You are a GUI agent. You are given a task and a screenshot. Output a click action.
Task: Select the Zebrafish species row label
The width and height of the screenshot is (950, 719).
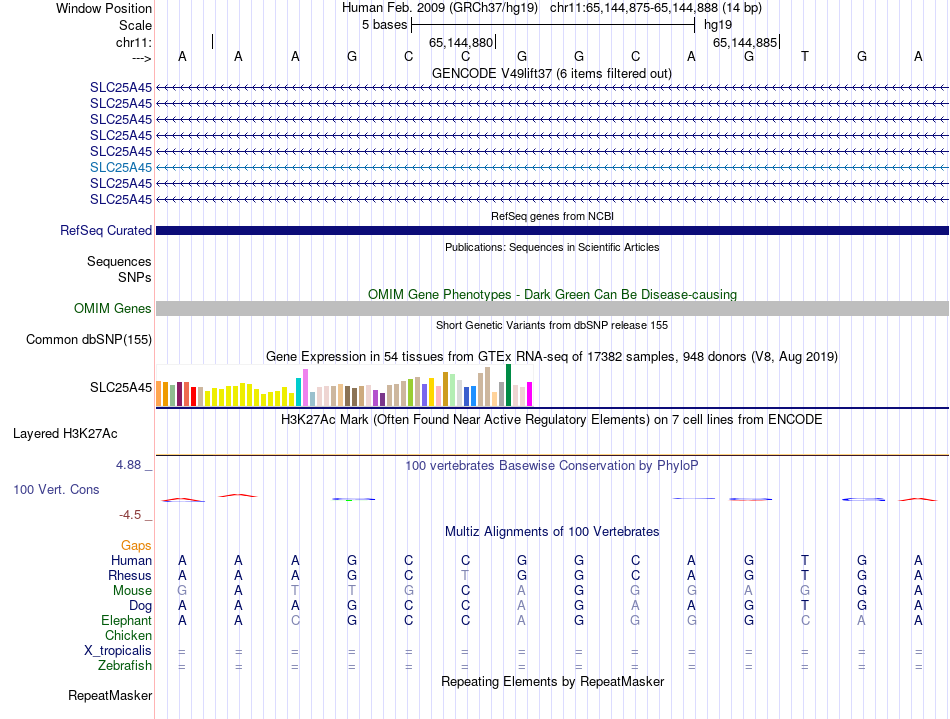[125, 665]
